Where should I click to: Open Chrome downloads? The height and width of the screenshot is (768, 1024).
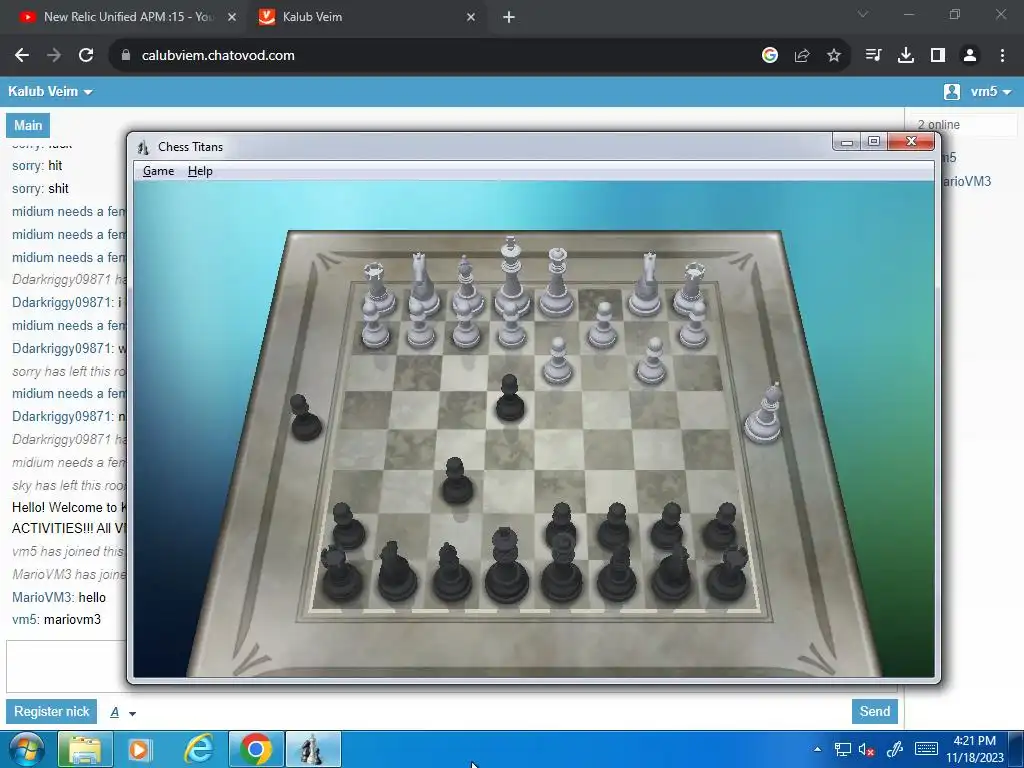coord(905,56)
